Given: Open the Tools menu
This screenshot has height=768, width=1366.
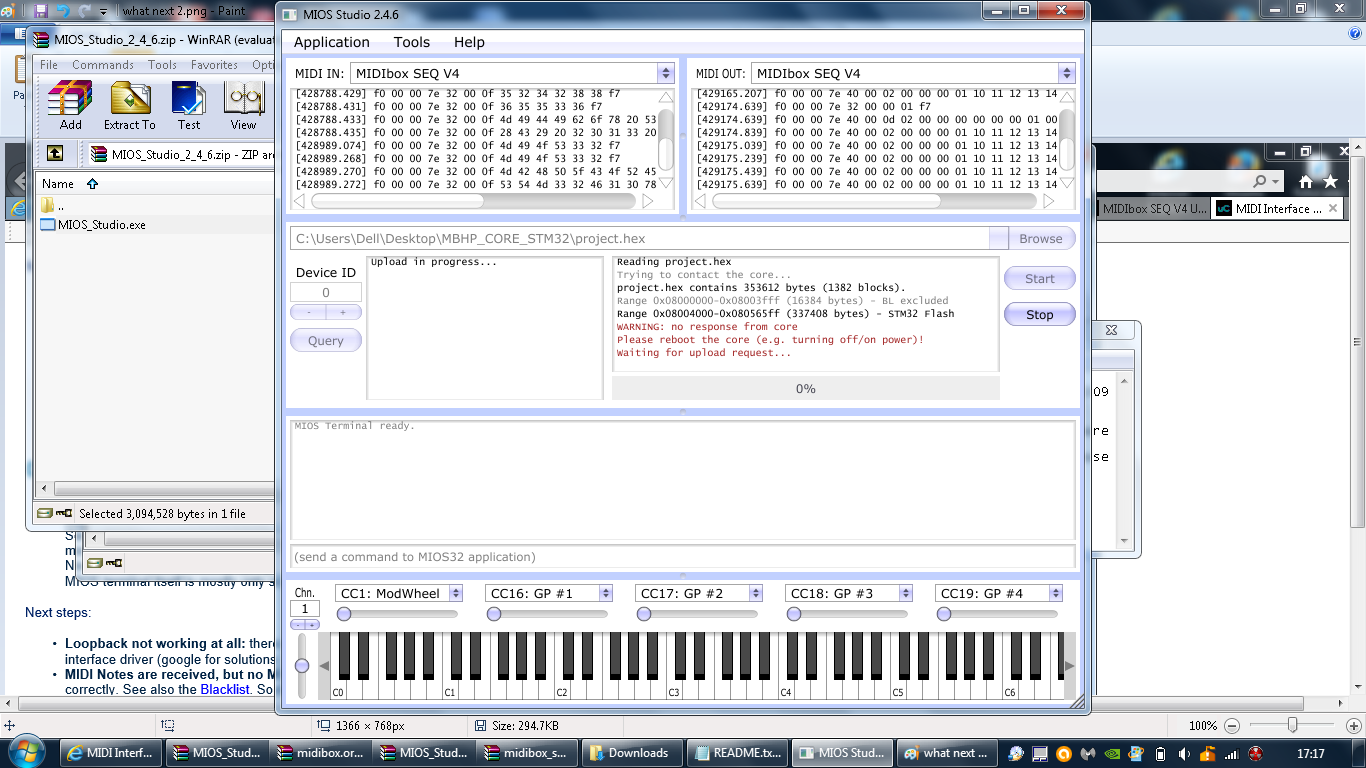Looking at the screenshot, I should click(411, 42).
